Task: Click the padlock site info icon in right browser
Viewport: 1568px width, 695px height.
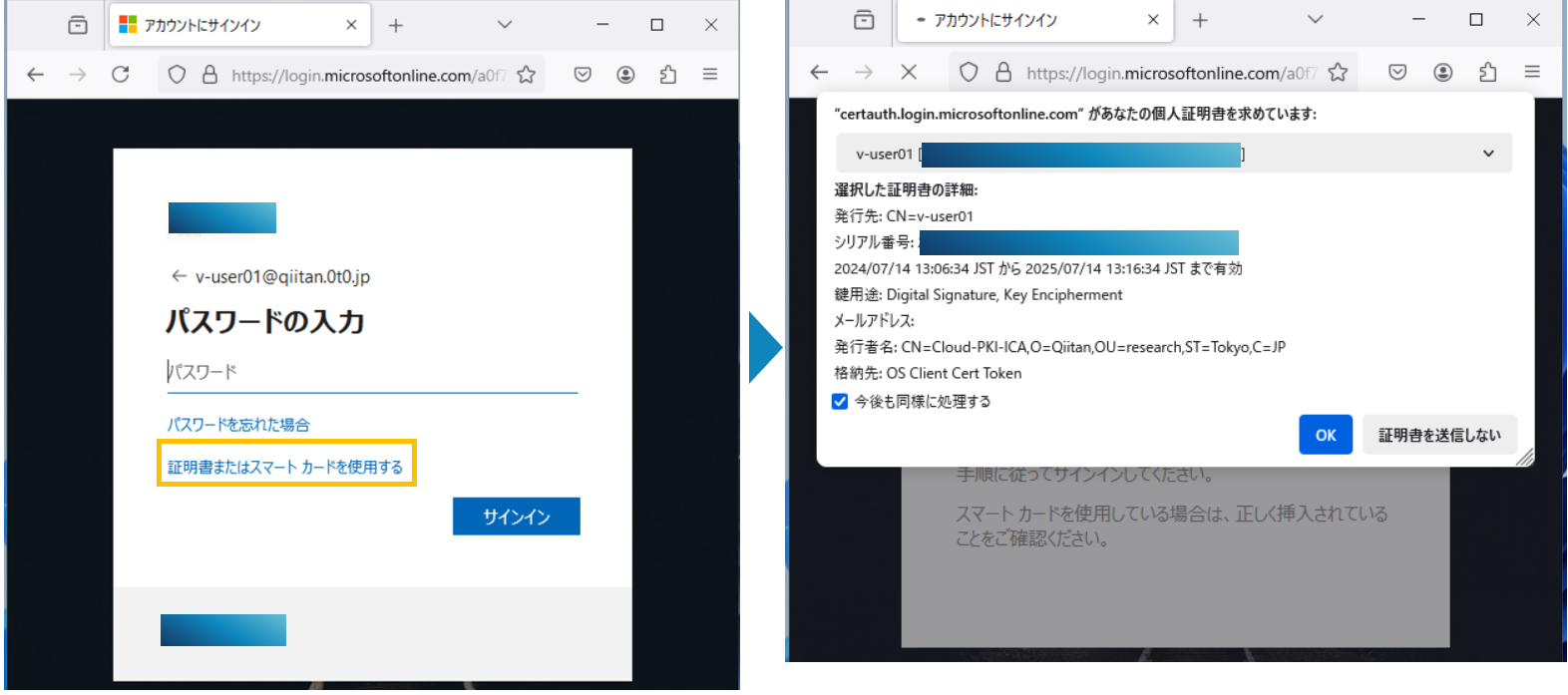Action: click(1003, 72)
